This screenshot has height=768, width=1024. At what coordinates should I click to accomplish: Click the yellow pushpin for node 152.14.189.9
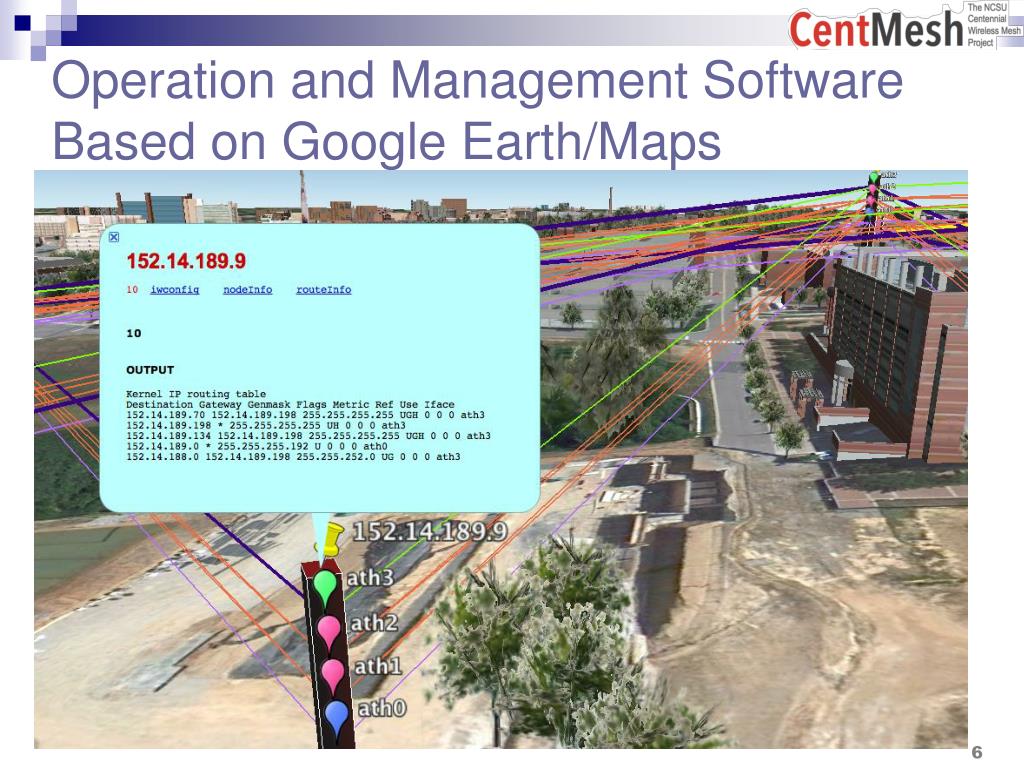pos(330,539)
